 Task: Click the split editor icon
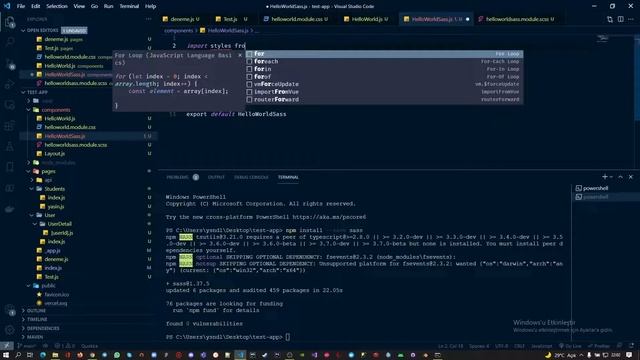[620, 19]
